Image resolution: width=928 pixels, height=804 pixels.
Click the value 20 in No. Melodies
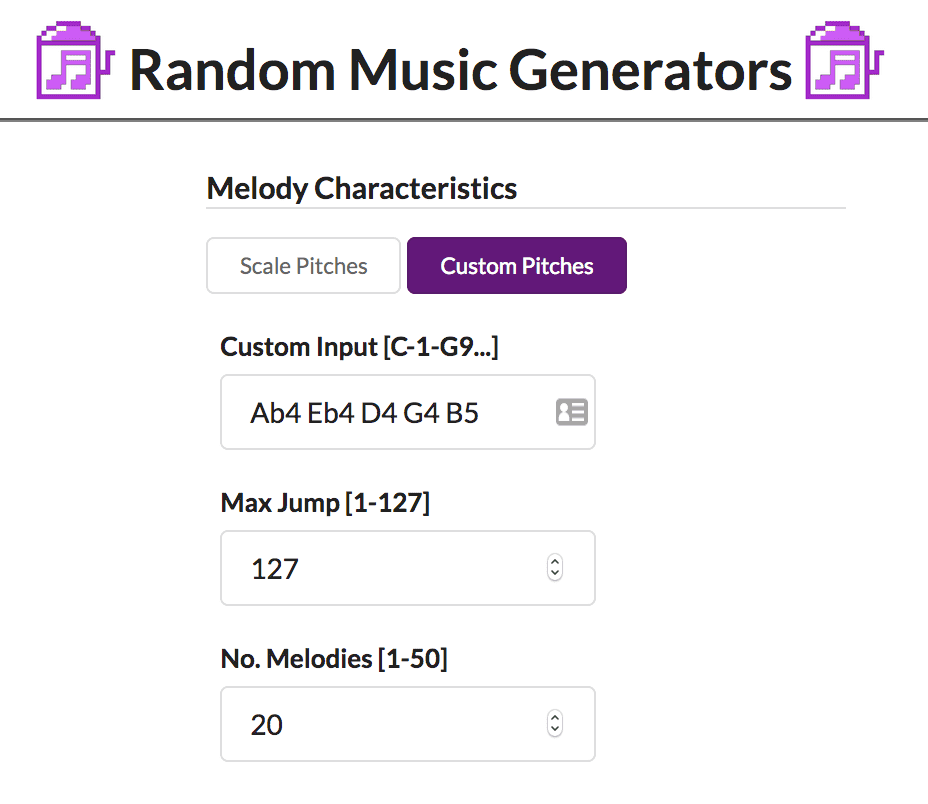(266, 725)
